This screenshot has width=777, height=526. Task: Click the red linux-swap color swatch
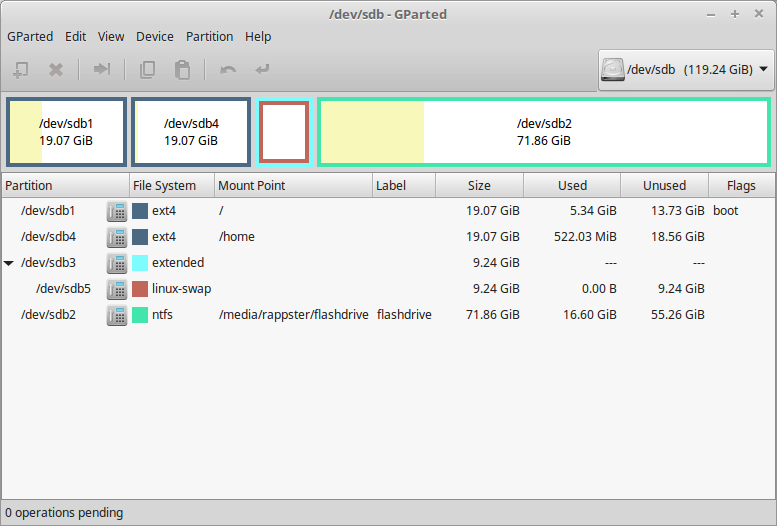pos(140,289)
